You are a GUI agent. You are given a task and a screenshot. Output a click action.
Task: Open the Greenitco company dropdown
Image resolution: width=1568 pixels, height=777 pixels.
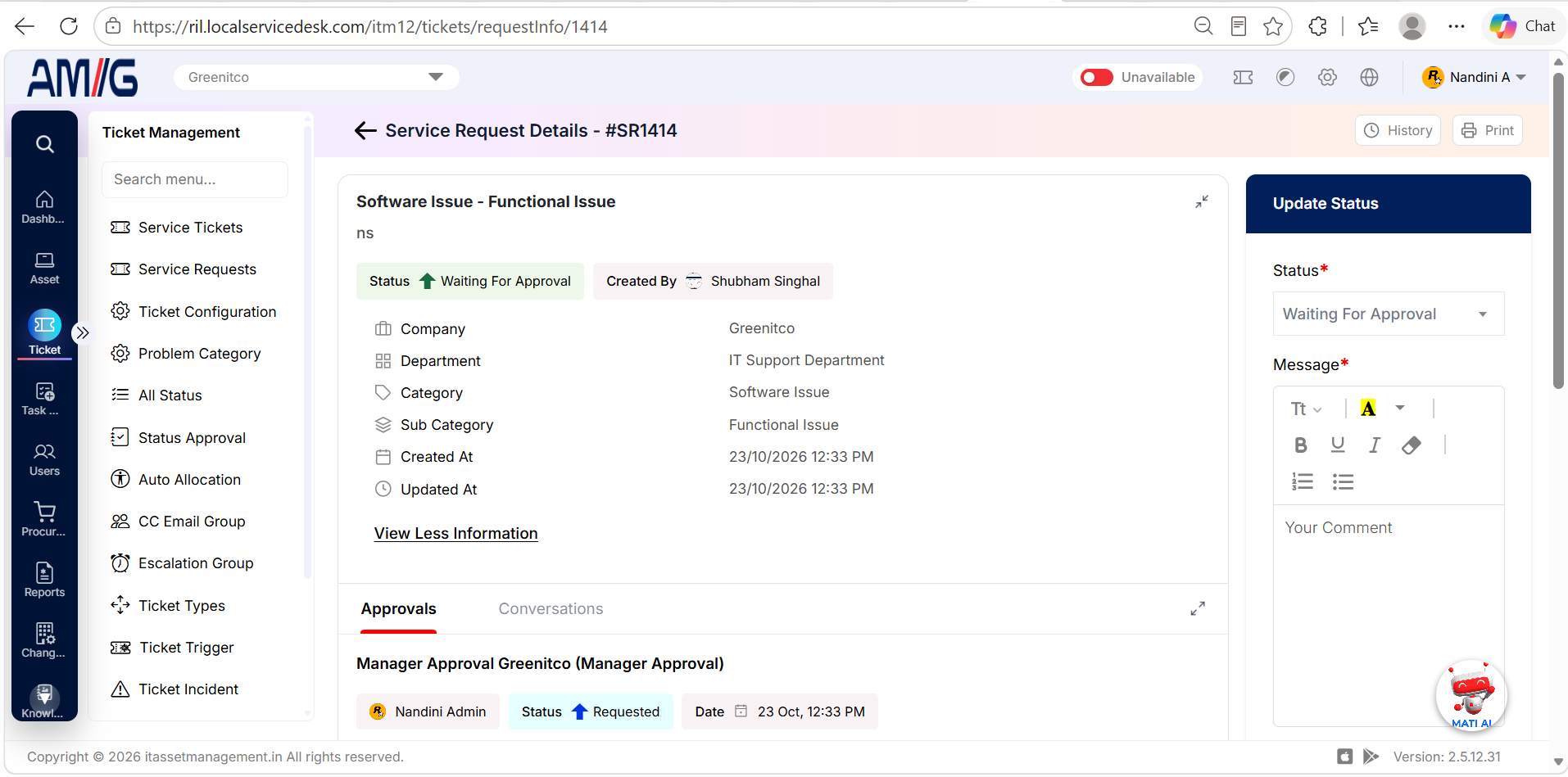316,77
